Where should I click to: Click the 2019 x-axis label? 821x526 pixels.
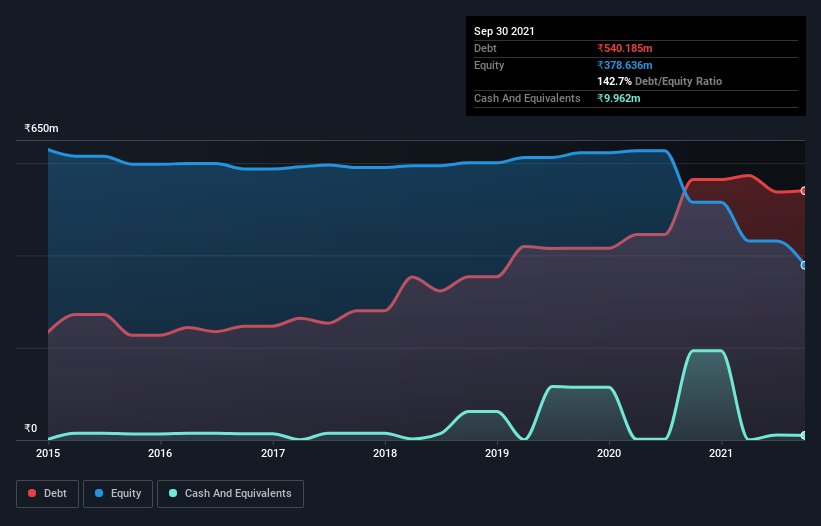click(x=497, y=453)
